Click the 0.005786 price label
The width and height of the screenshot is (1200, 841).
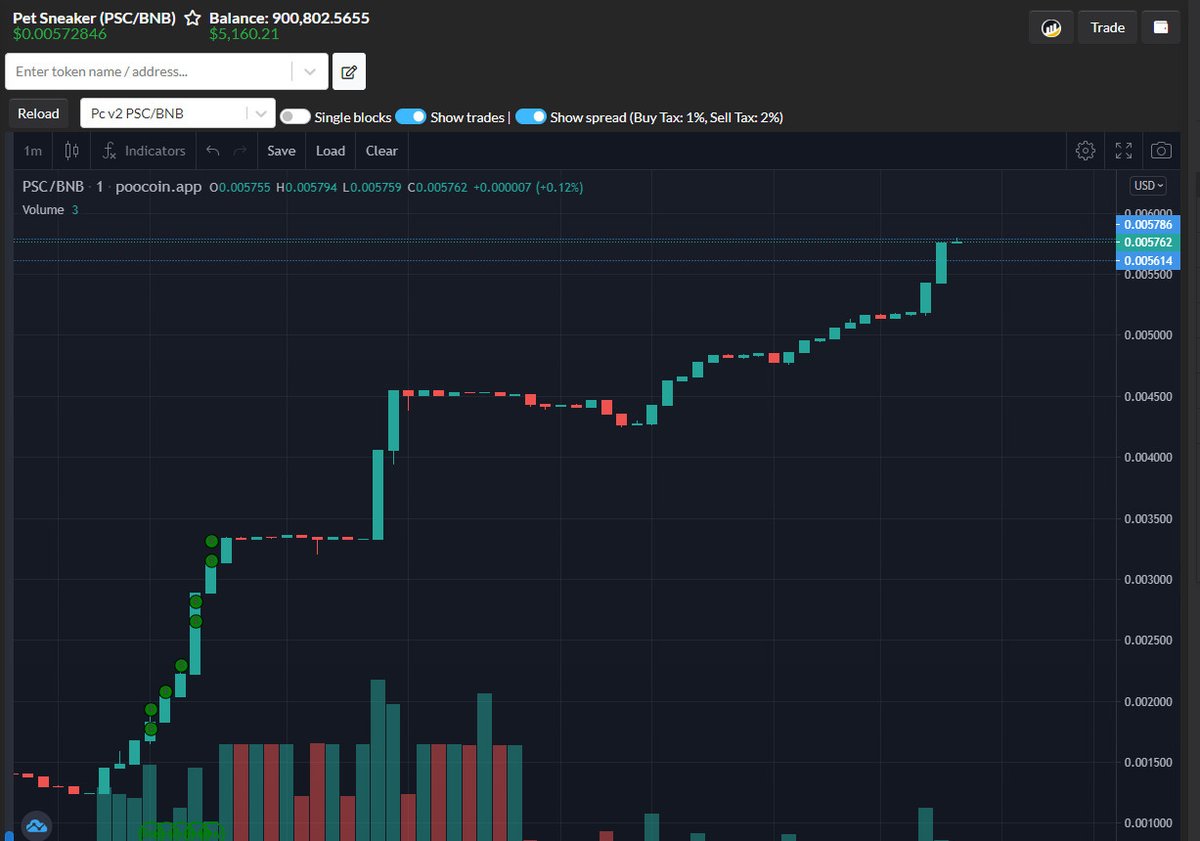(x=1147, y=225)
